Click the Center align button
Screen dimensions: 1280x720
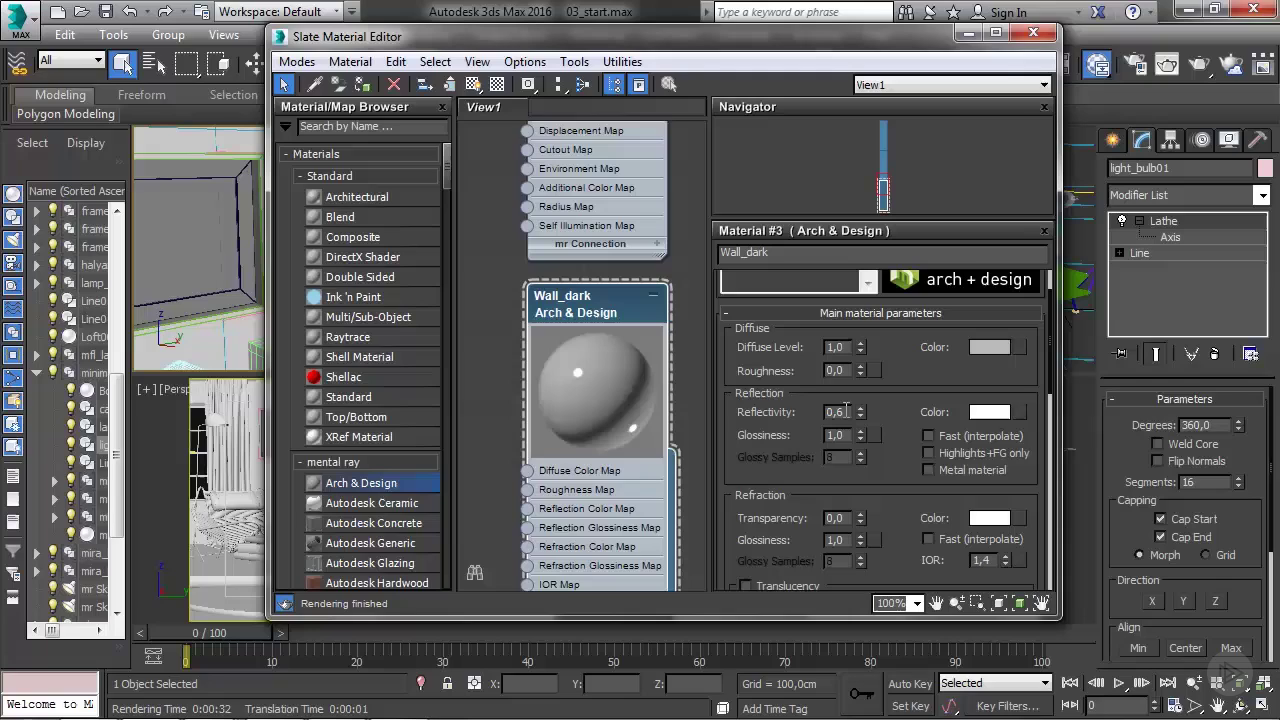(1186, 648)
